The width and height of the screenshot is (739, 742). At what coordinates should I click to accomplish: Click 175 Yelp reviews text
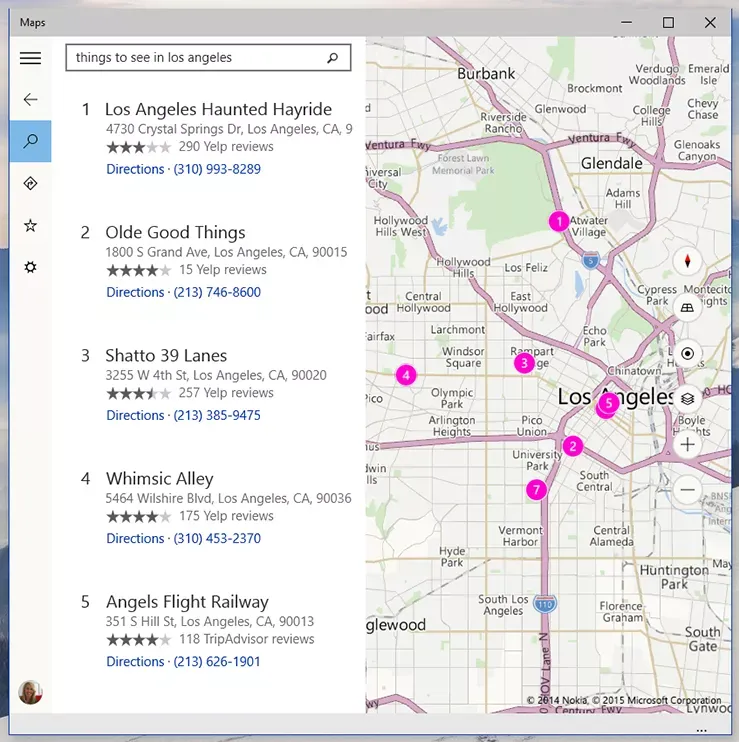226,516
